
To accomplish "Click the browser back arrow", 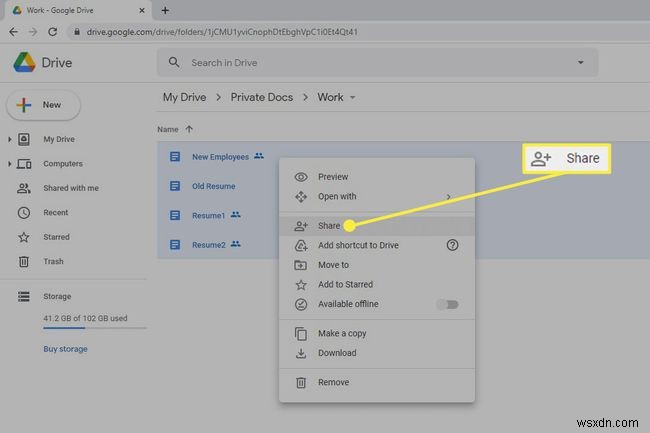I will click(14, 32).
